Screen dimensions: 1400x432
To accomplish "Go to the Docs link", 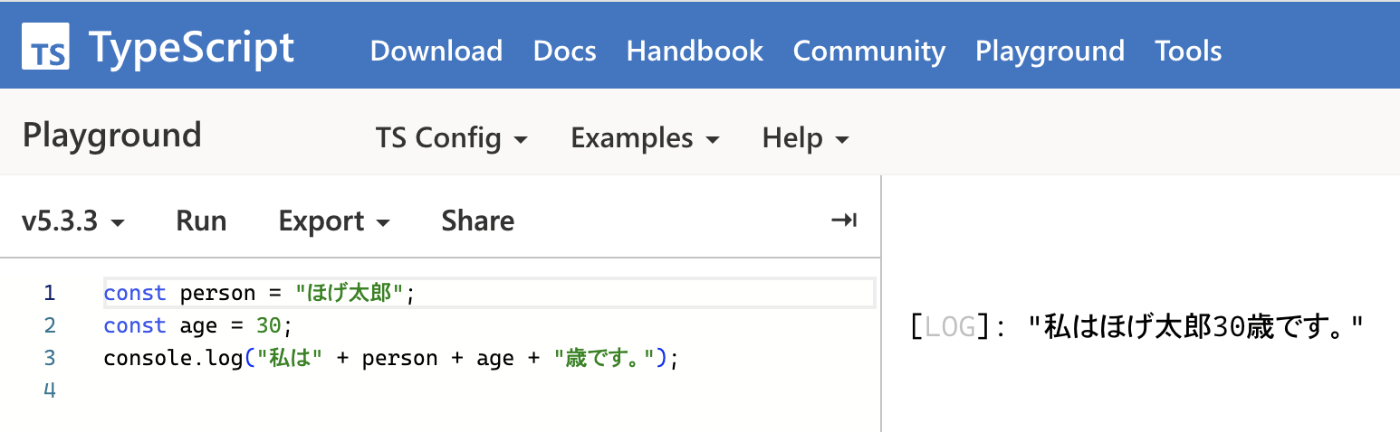I will [x=565, y=51].
